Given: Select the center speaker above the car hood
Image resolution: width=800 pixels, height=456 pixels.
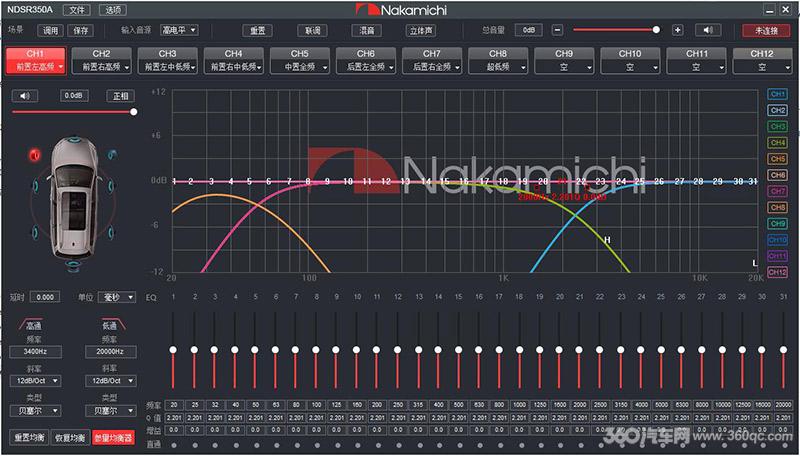Looking at the screenshot, I should (x=73, y=139).
